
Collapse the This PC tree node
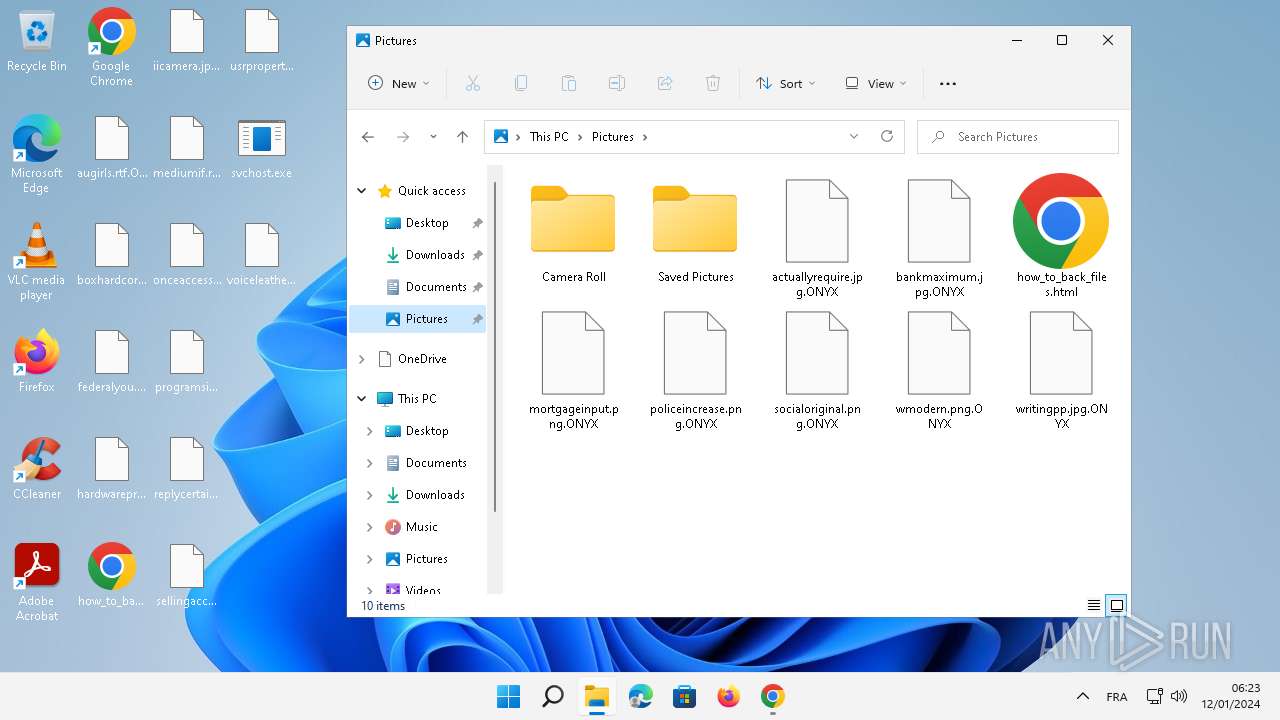(x=362, y=399)
